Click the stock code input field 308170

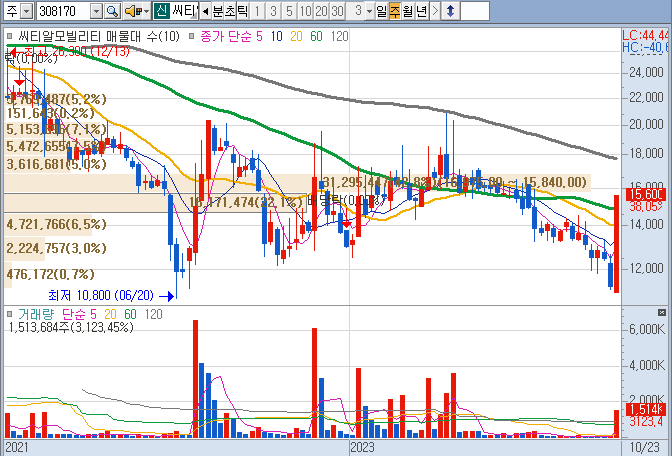click(x=64, y=11)
